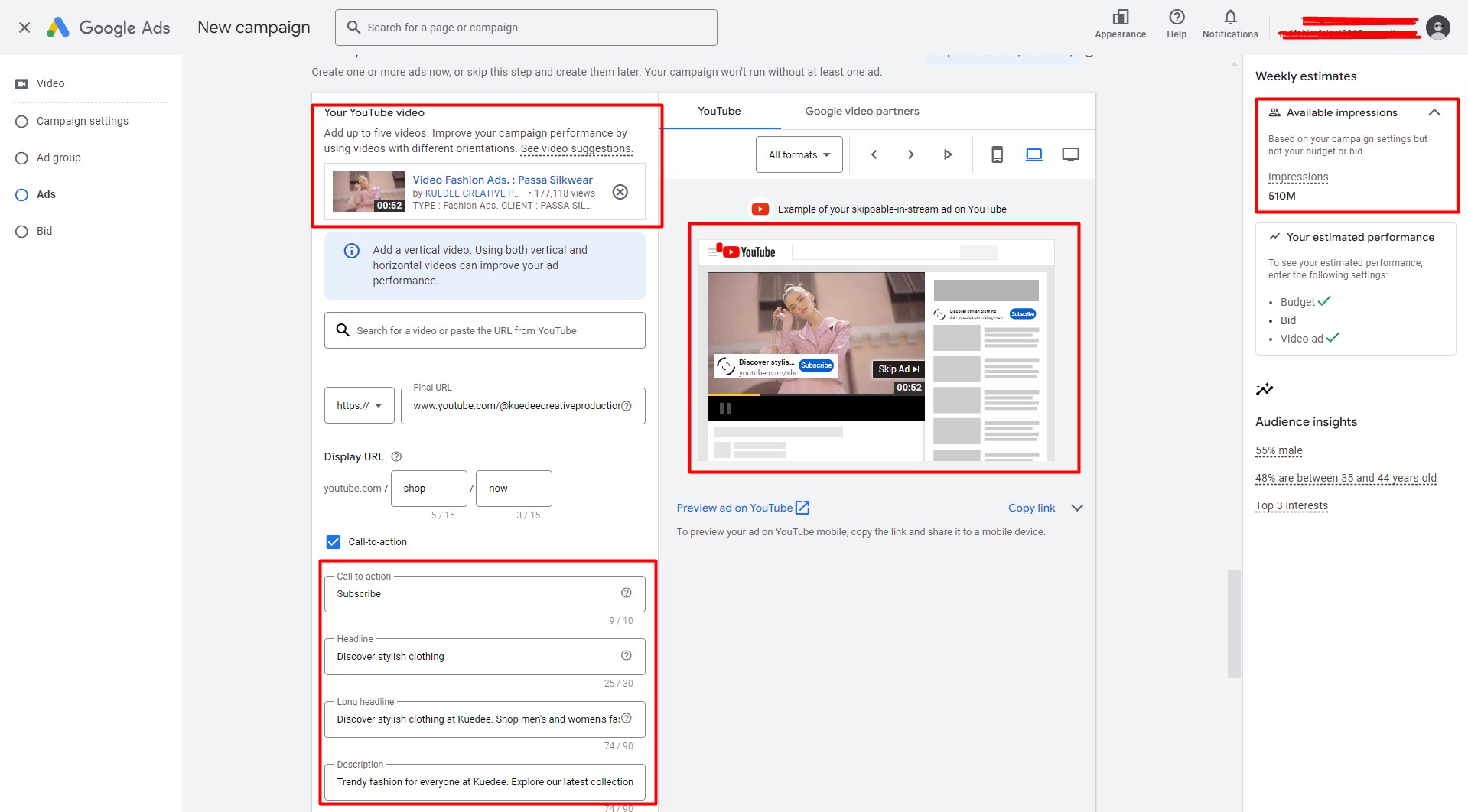Edit the Description field
Screen dimensions: 1468x812
coord(484,781)
